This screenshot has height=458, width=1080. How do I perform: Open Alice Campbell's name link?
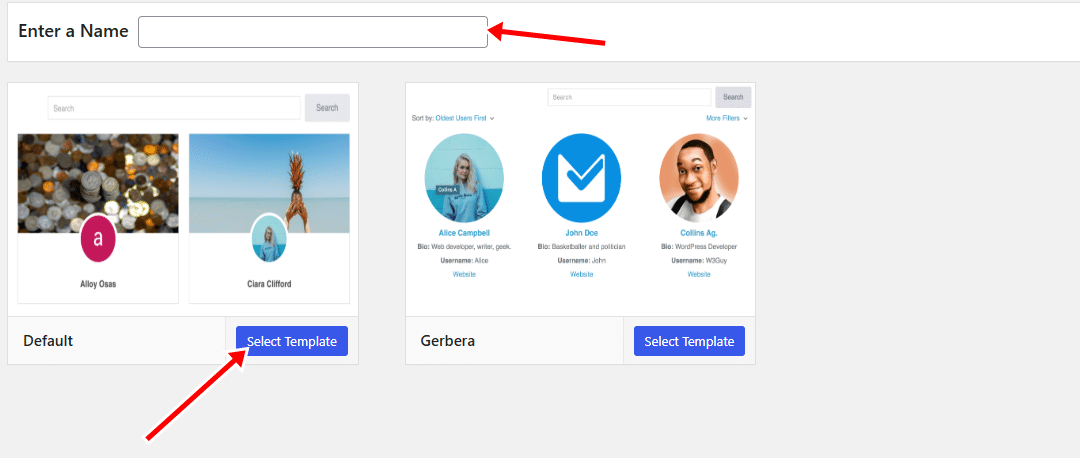coord(464,233)
